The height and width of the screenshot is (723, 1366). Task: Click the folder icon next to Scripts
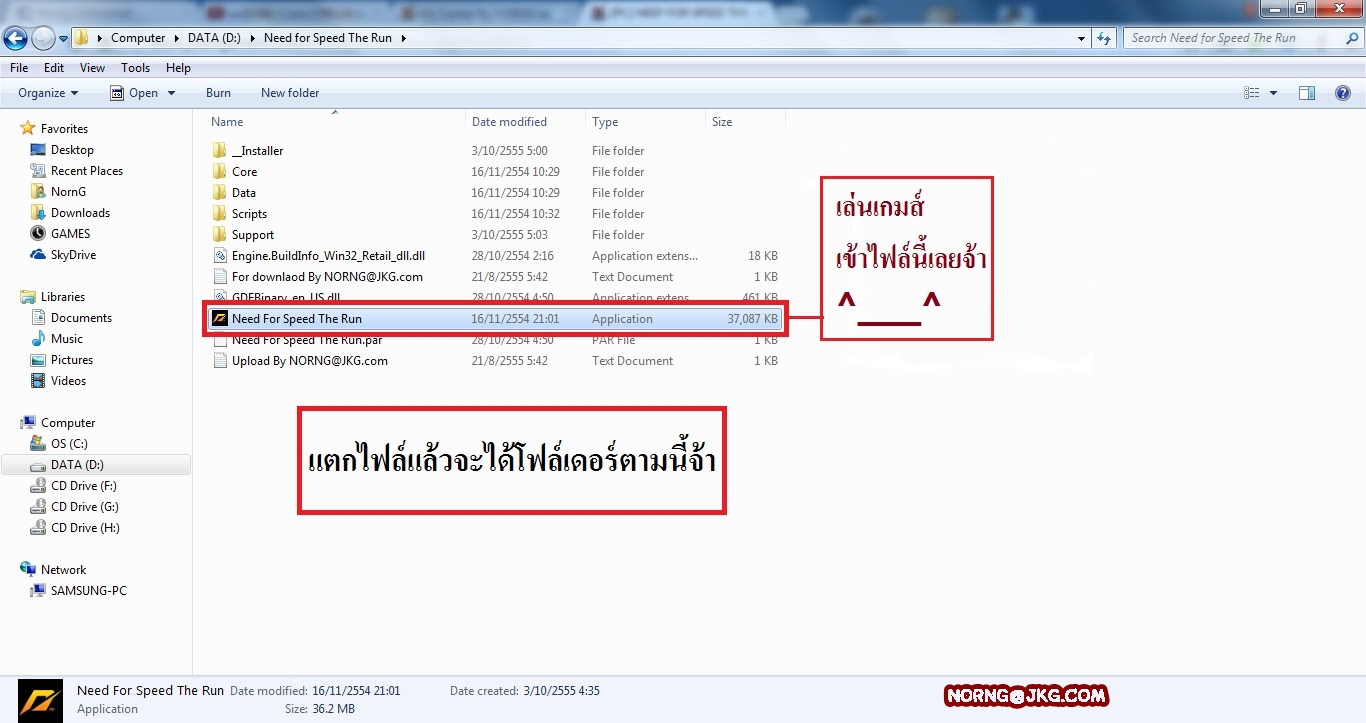click(220, 214)
